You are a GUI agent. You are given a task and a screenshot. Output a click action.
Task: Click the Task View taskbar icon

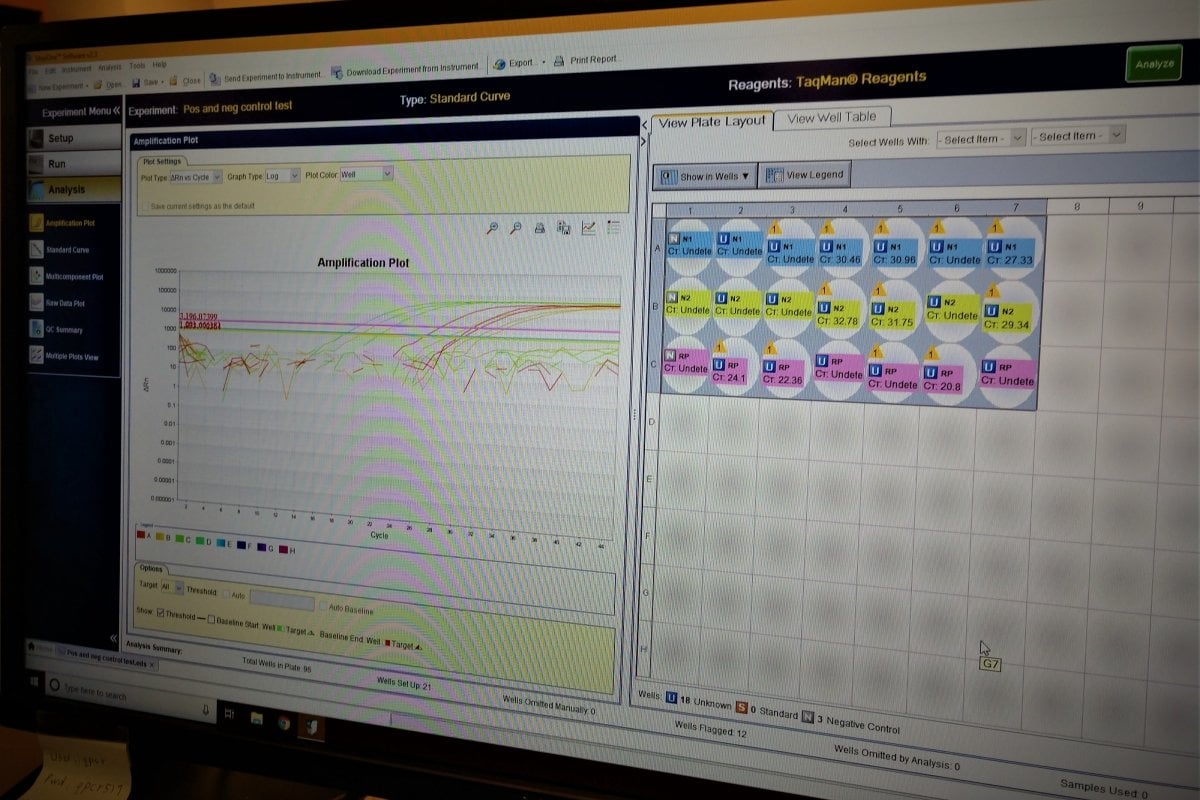coord(229,714)
